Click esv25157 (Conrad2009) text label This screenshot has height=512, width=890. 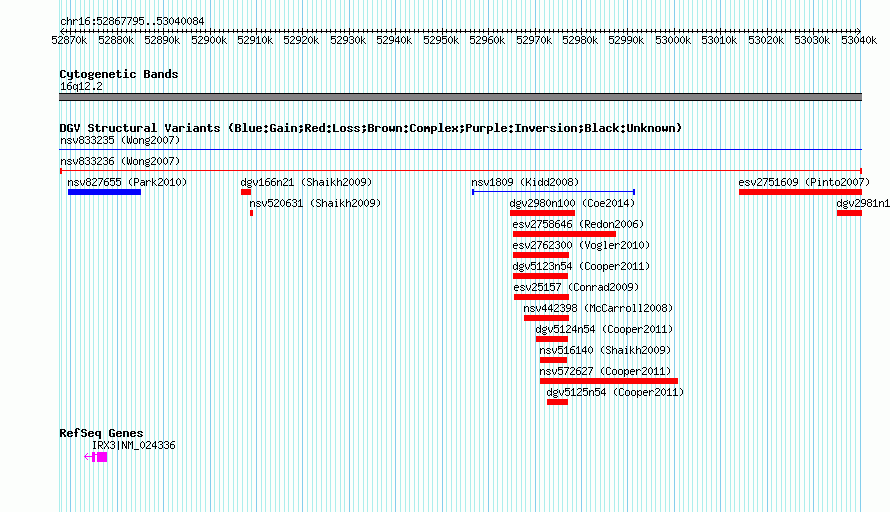pyautogui.click(x=576, y=287)
